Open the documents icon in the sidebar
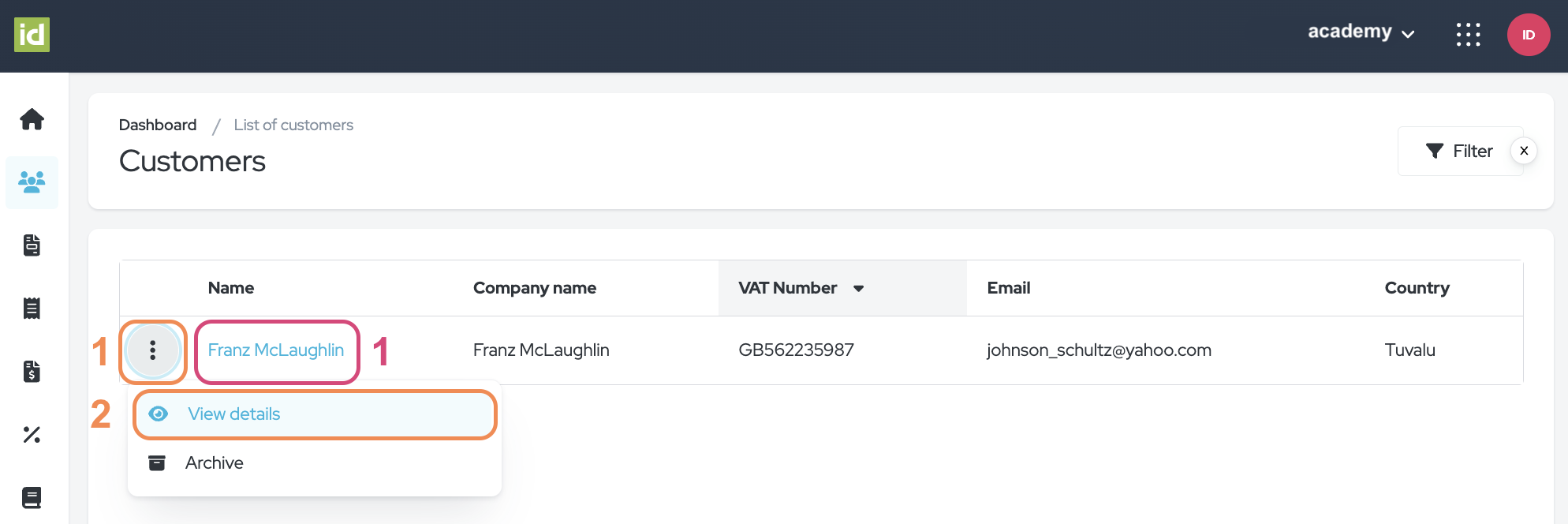The width and height of the screenshot is (1568, 524). point(32,245)
